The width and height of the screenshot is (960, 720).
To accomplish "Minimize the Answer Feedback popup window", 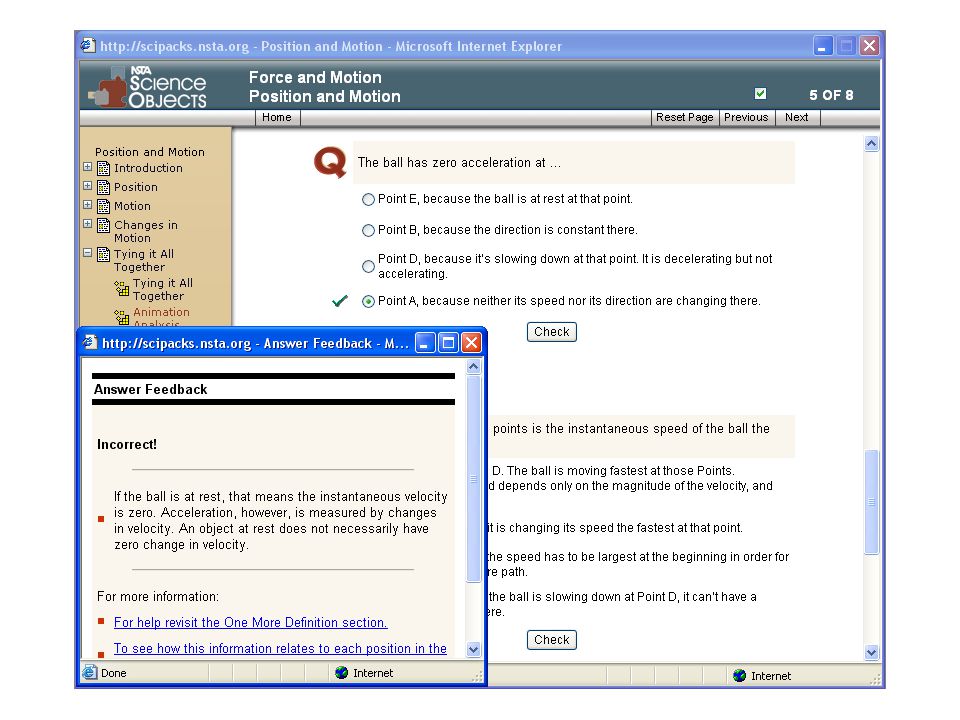I will (x=426, y=343).
